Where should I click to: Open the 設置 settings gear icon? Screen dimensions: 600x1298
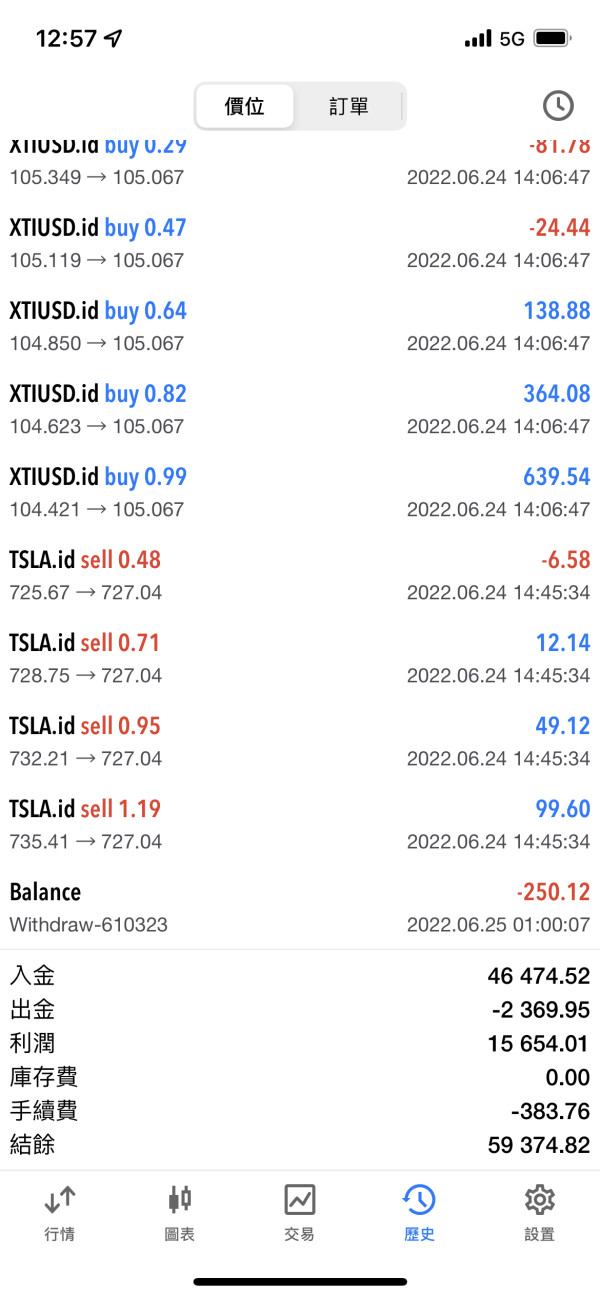coord(539,1200)
